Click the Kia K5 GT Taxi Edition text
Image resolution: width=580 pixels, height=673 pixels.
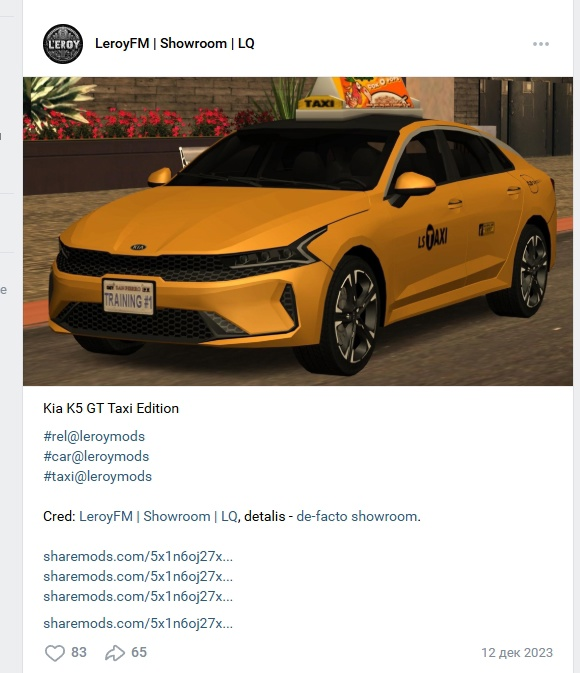coord(111,408)
